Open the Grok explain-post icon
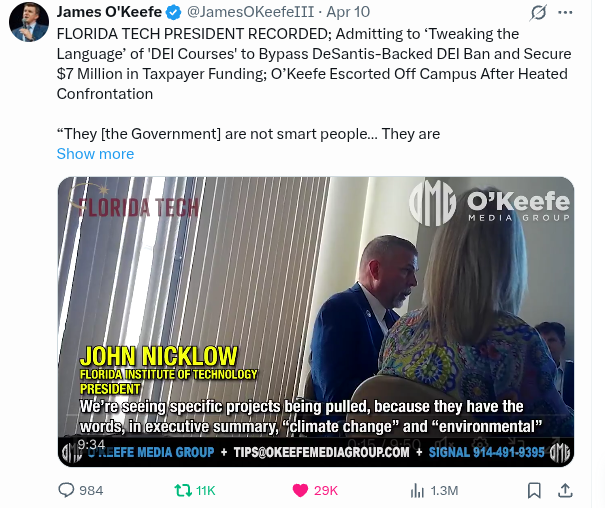 tap(538, 13)
